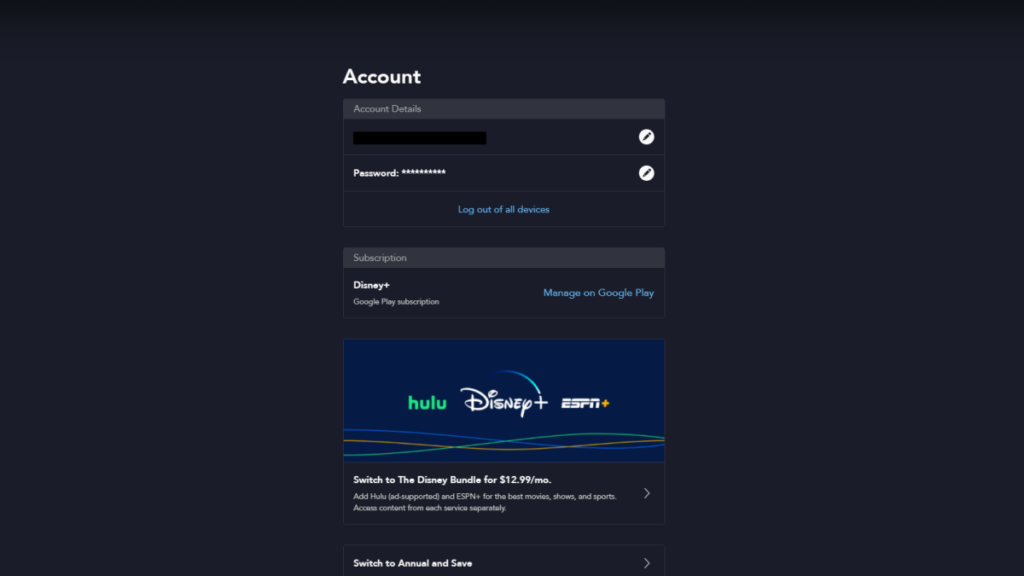
Task: Click the Add Hulu (ad-supported) description text
Action: tap(485, 502)
